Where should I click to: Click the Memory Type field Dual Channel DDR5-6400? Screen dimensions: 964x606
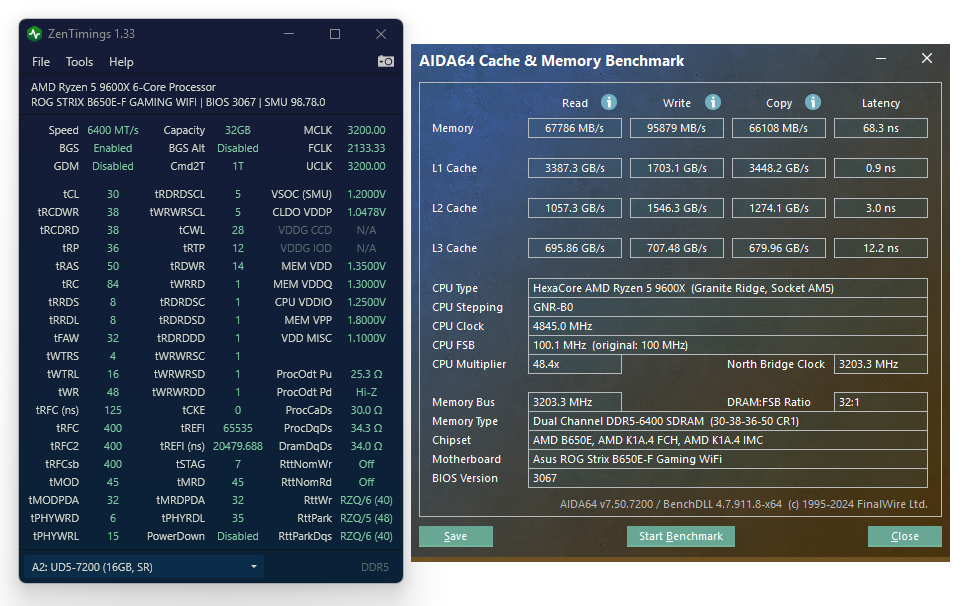pyautogui.click(x=728, y=421)
